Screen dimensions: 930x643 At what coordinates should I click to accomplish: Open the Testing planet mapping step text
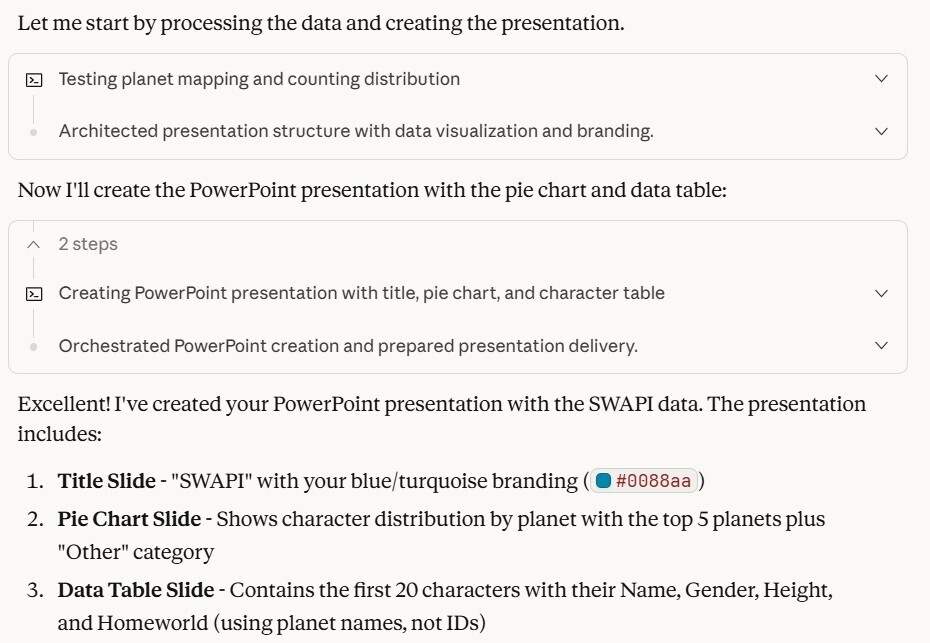[259, 79]
